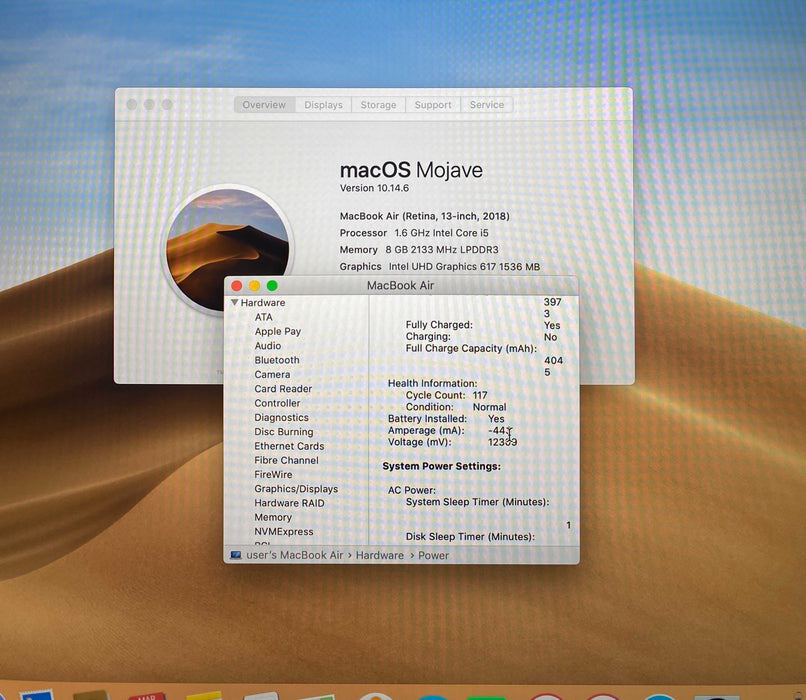
Task: Click "MacBook Air (Retina, 13-inch, 2018)" text
Action: (x=425, y=216)
